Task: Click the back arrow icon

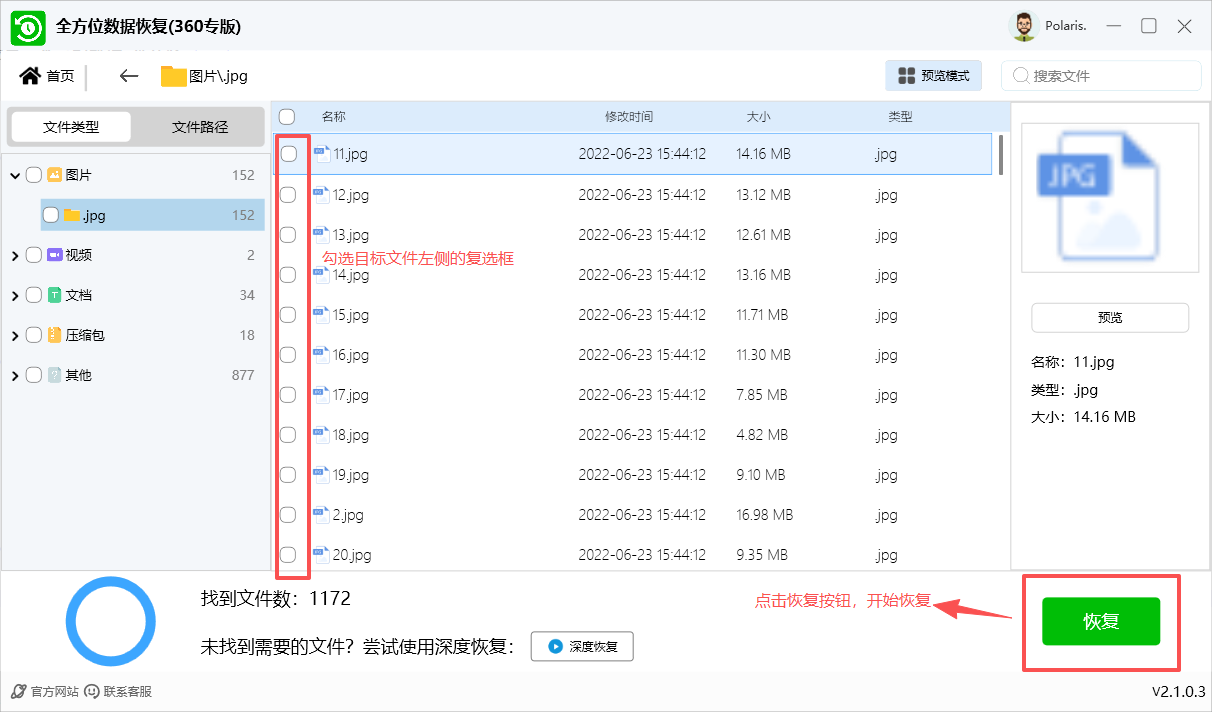Action: click(x=128, y=76)
